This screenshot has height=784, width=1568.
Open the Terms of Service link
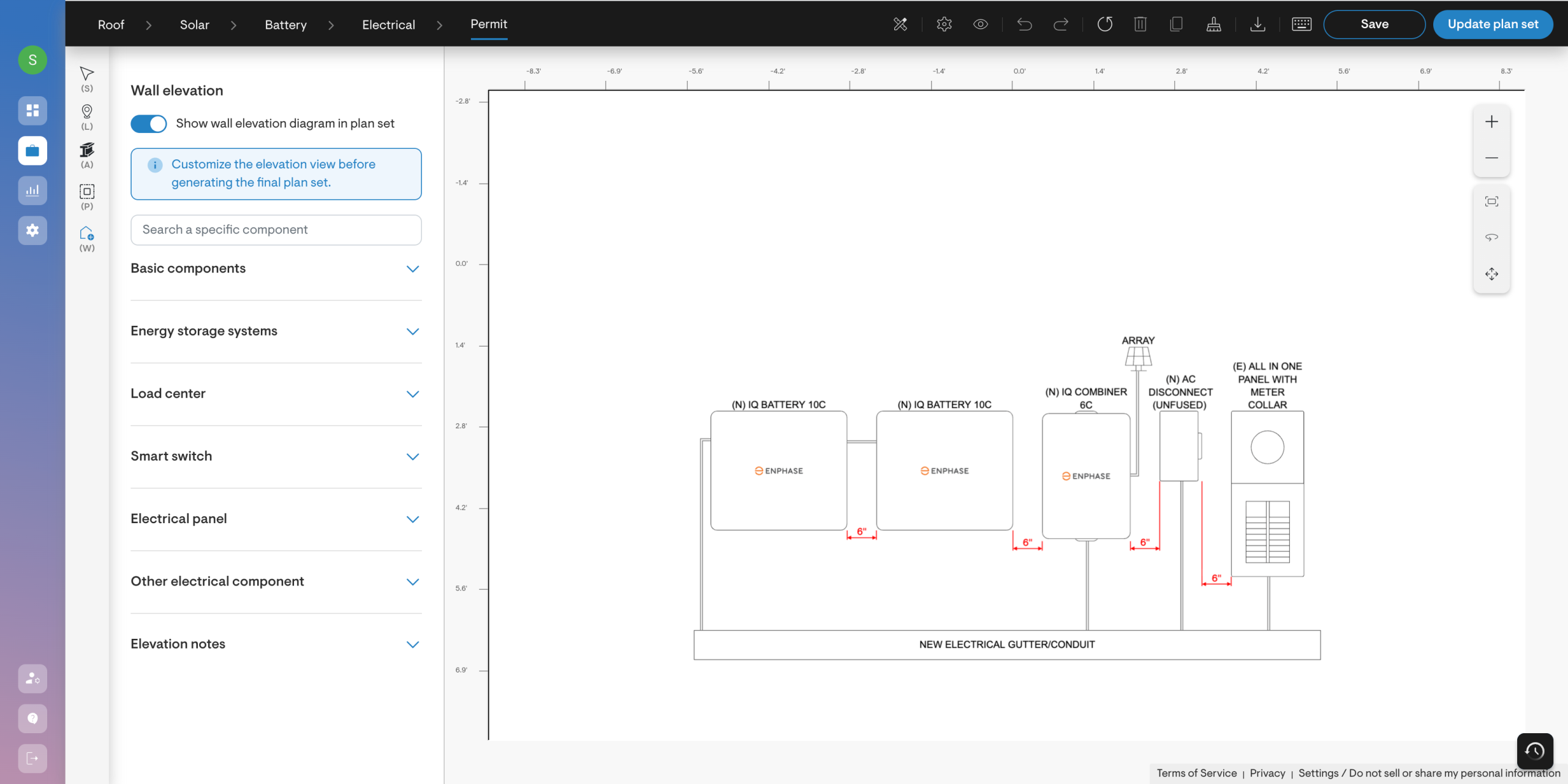(x=1196, y=773)
